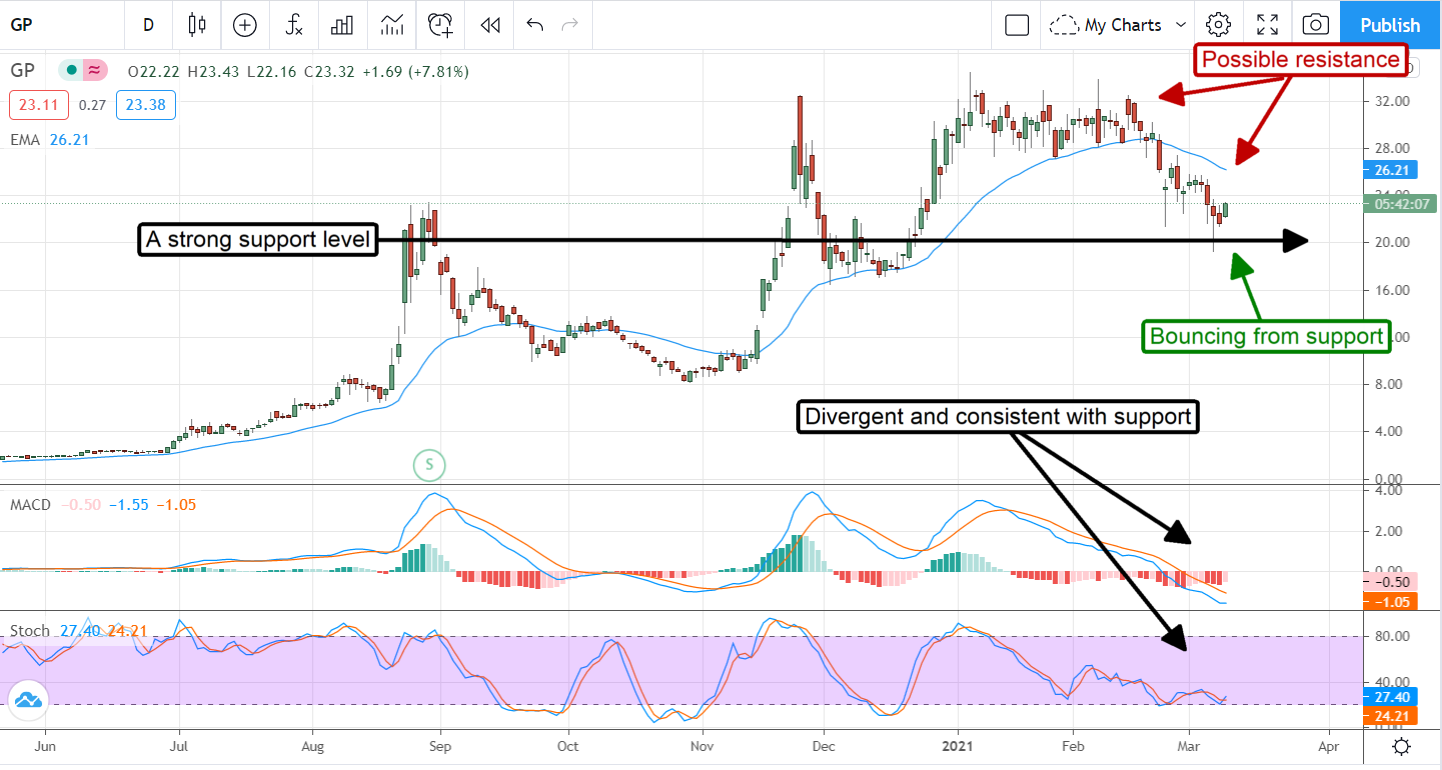Click the 23.11 sell price button
The height and width of the screenshot is (770, 1442).
tap(34, 105)
